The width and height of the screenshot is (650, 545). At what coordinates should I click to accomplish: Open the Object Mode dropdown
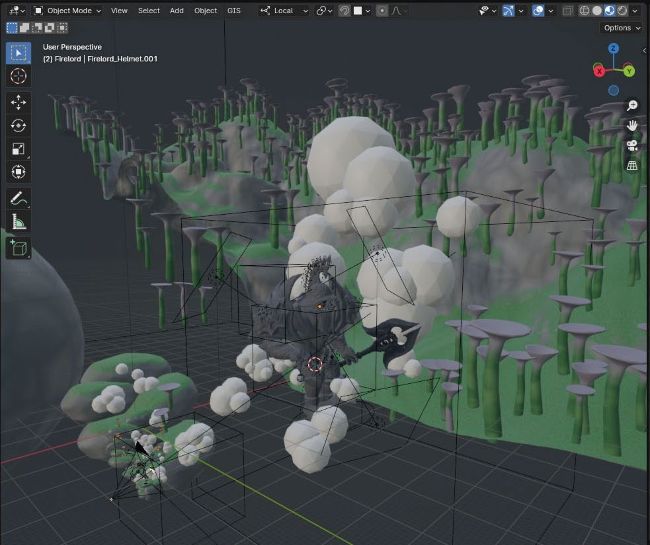click(66, 10)
